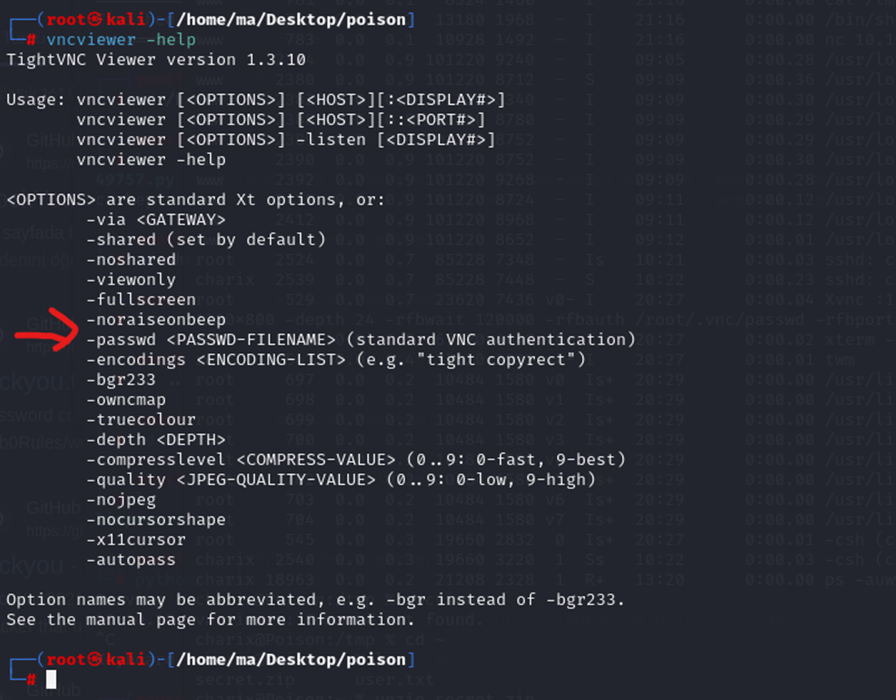Click the -autopass option text
896x700 pixels.
coord(130,560)
